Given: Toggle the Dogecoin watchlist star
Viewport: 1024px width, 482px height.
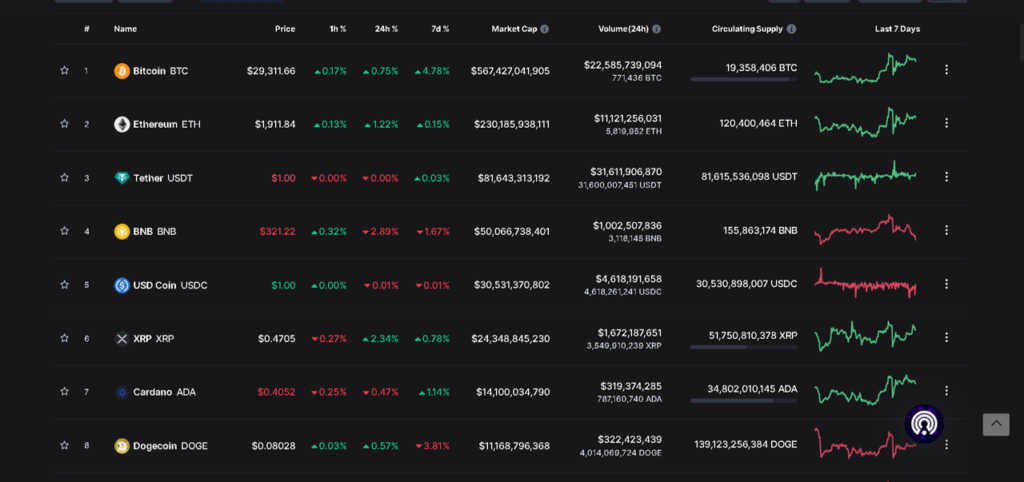Looking at the screenshot, I should coord(64,445).
